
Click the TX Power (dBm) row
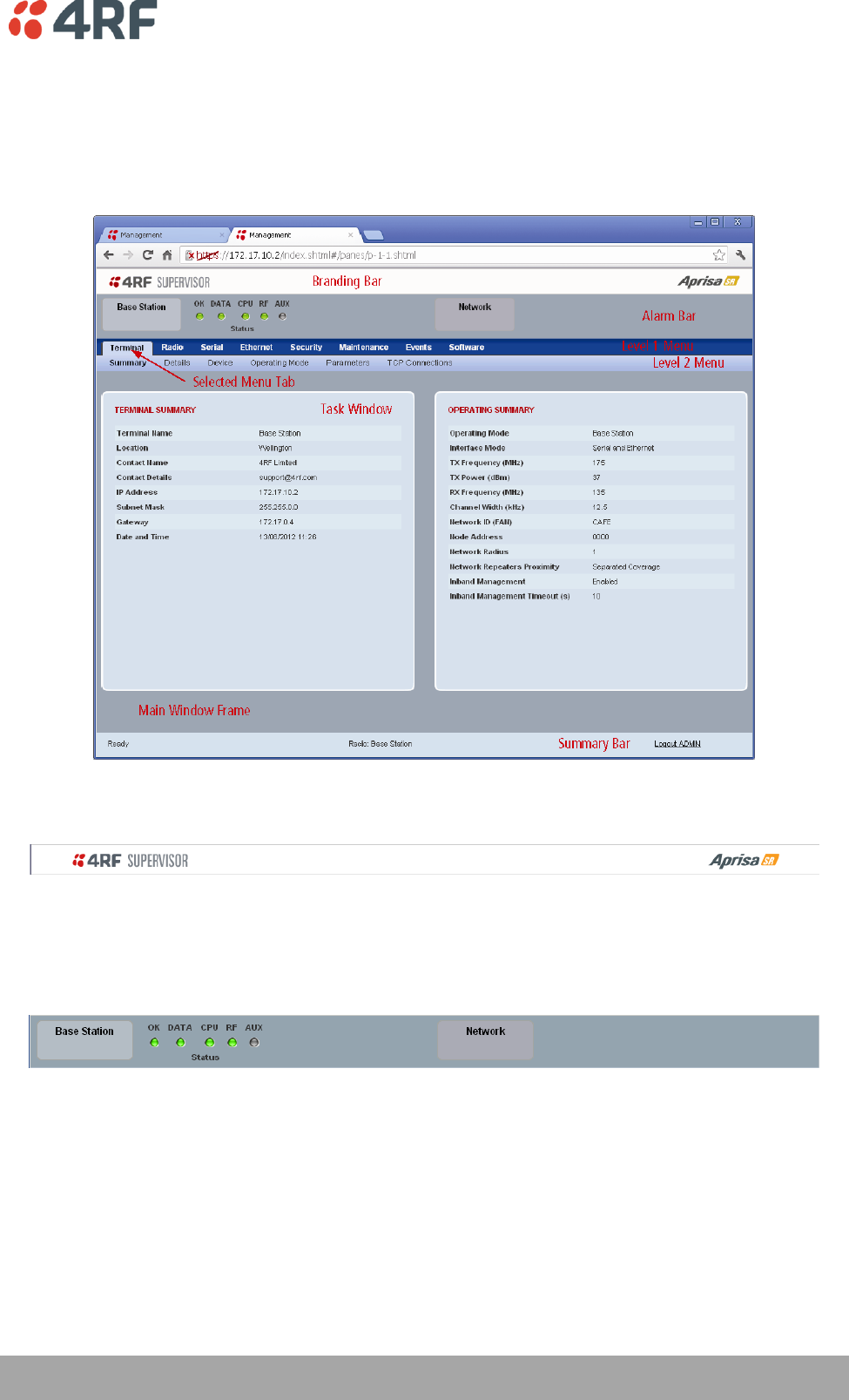tap(590, 477)
